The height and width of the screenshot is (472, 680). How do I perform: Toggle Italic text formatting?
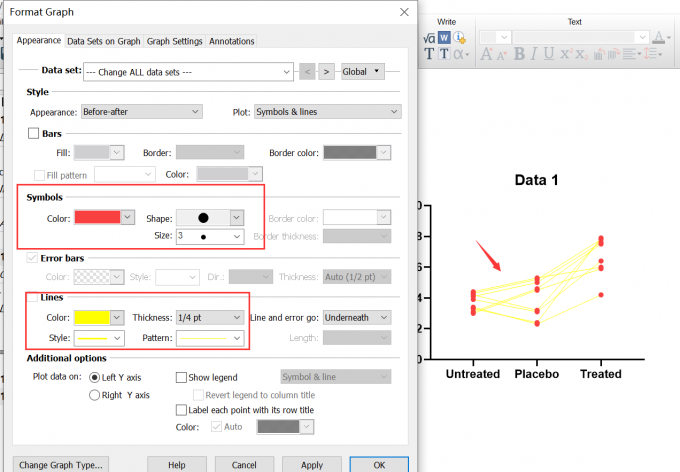[x=534, y=54]
